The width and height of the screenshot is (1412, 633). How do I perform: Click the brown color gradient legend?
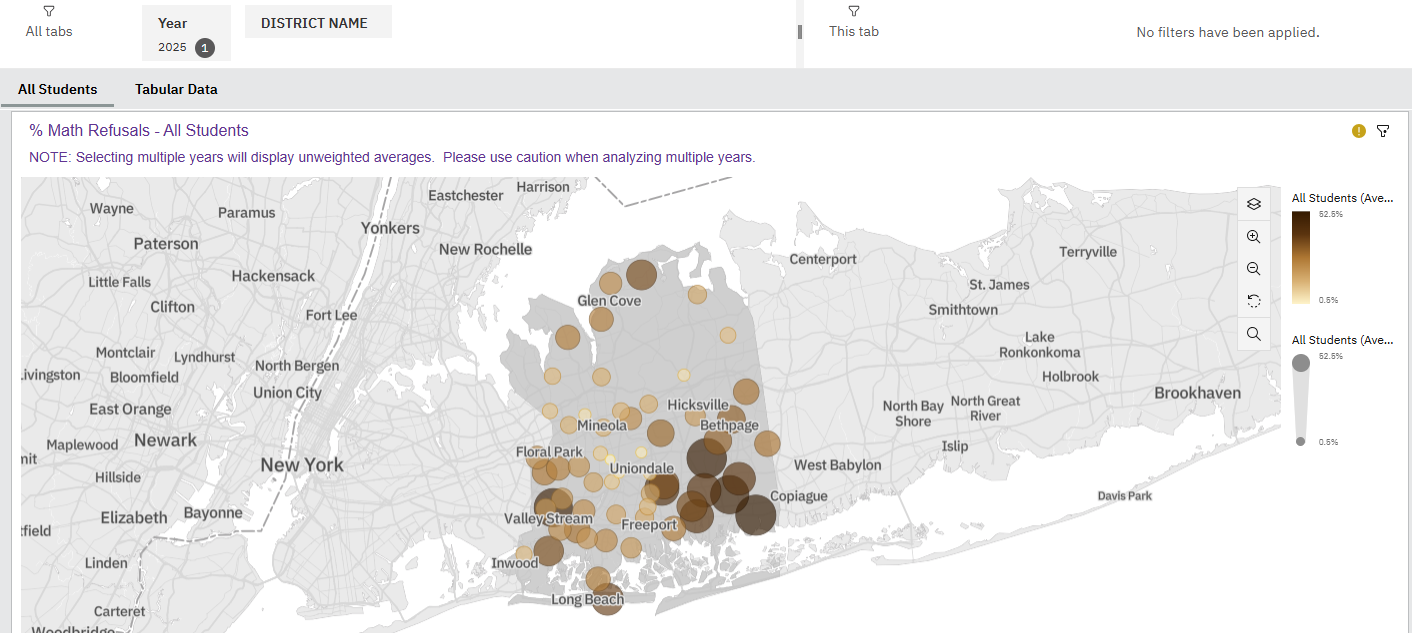1301,256
